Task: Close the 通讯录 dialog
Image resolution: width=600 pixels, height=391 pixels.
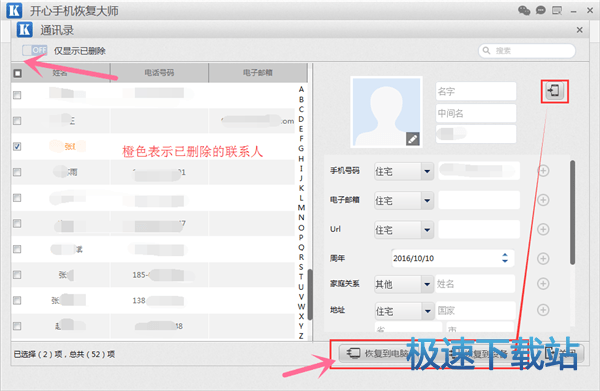Action: coord(580,30)
